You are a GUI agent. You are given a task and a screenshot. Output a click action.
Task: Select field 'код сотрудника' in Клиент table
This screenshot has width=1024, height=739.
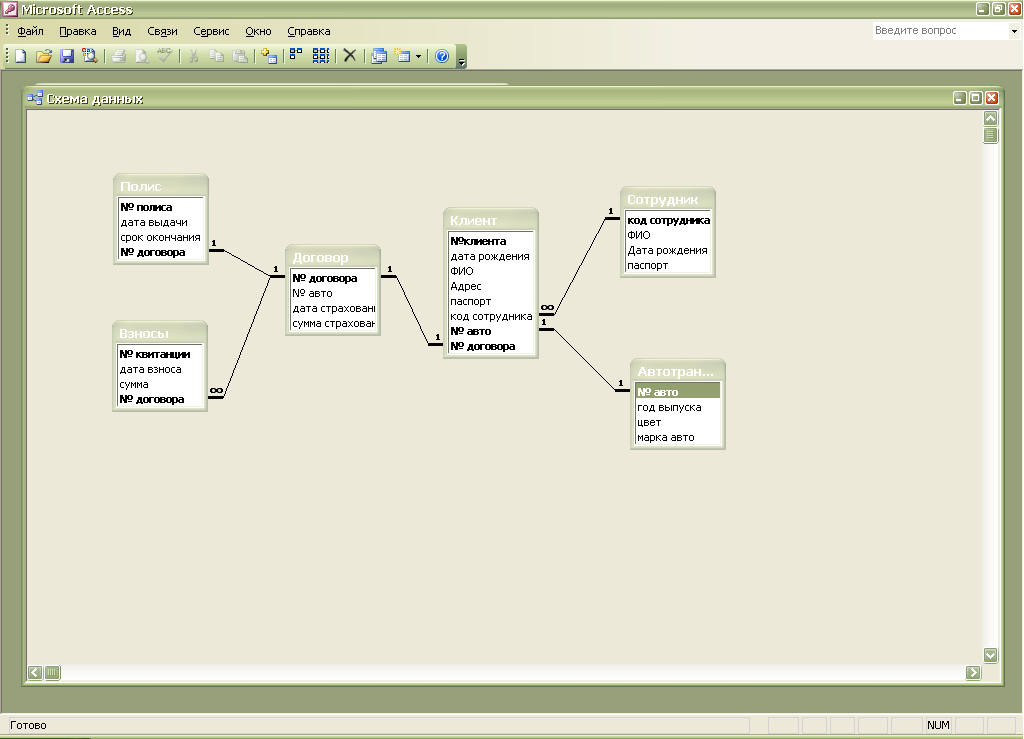pyautogui.click(x=490, y=316)
